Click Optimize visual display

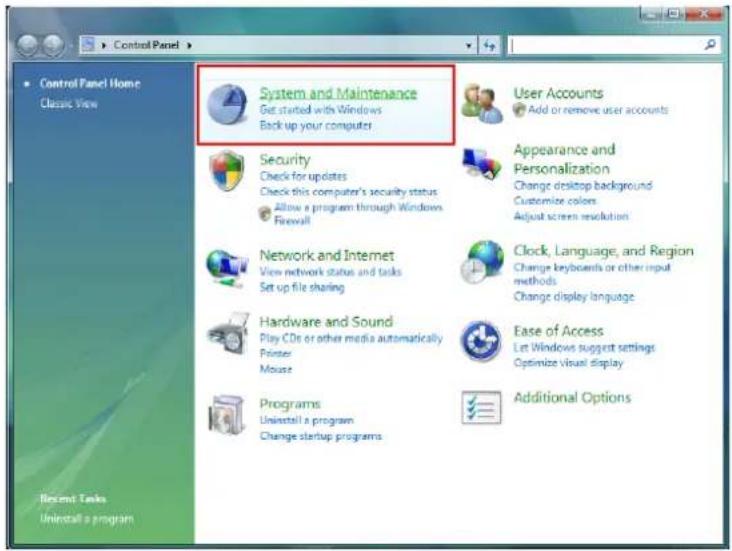(x=568, y=363)
